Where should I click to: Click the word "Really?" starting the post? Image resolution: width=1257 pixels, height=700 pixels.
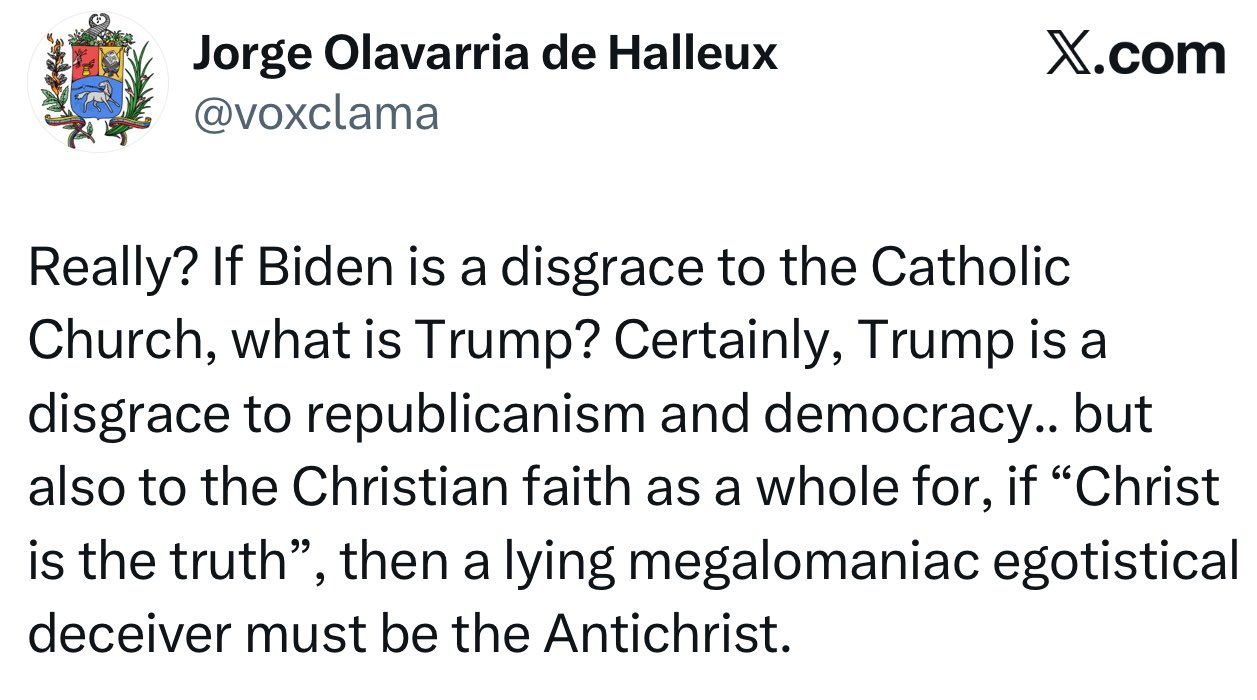click(100, 269)
